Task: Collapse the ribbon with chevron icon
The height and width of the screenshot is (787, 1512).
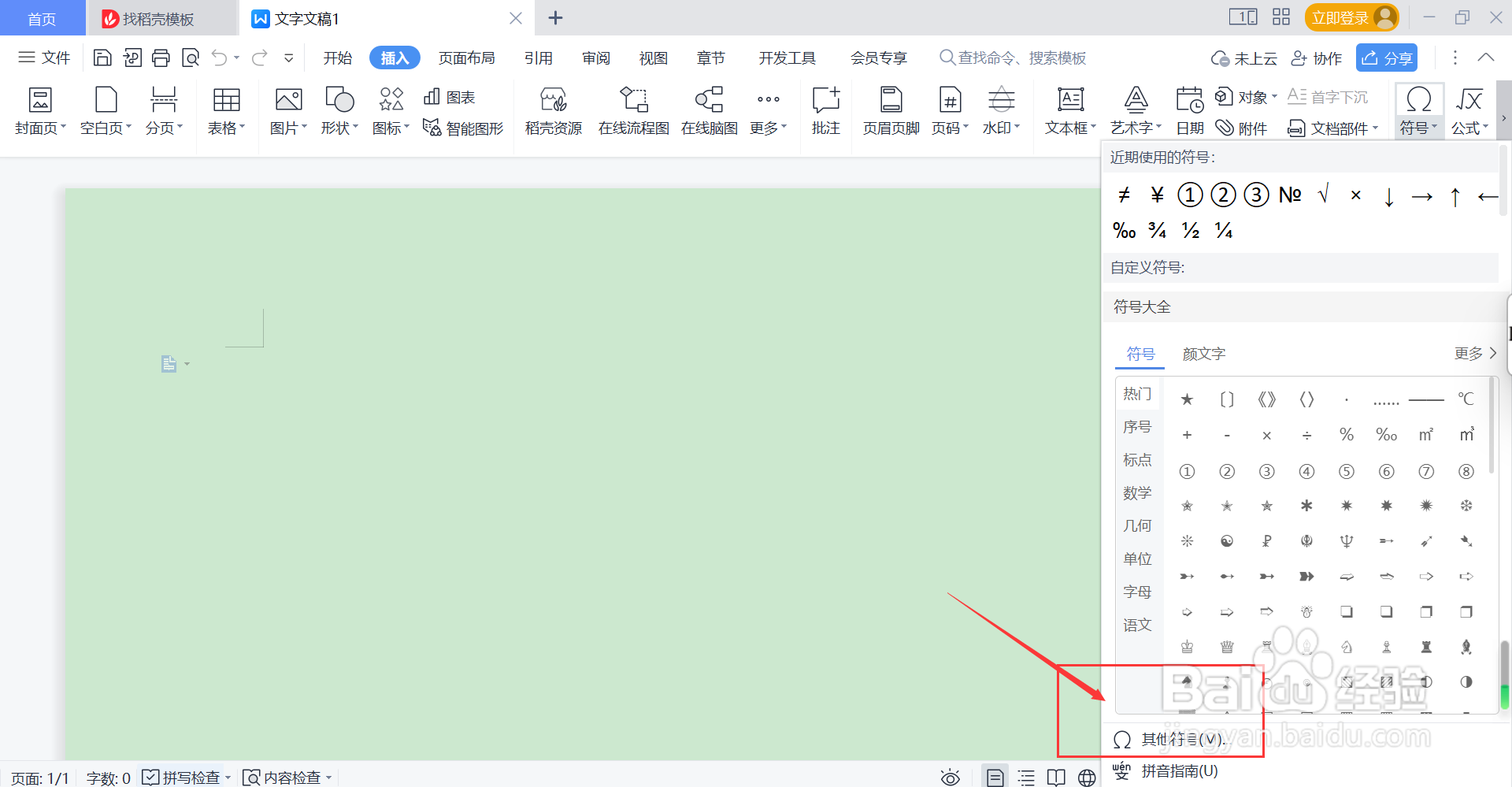Action: [x=1485, y=58]
